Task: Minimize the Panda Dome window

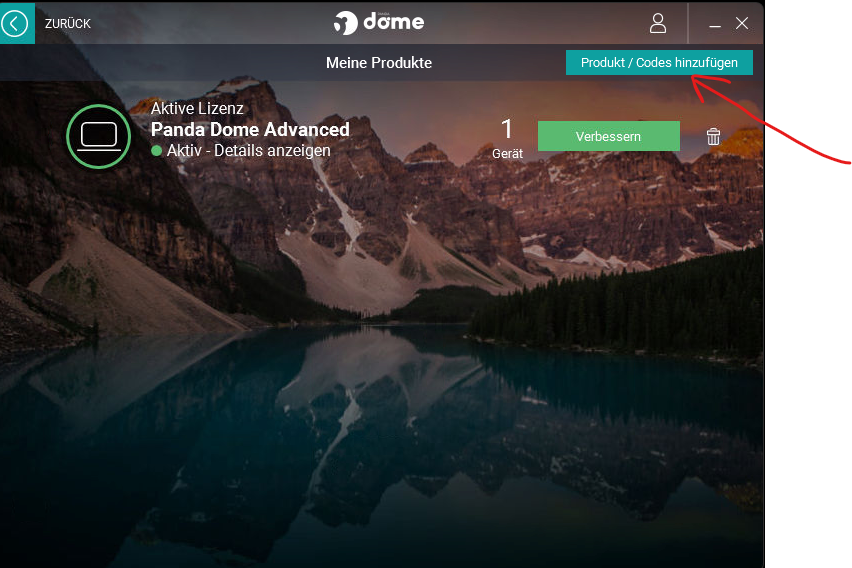Action: click(715, 24)
